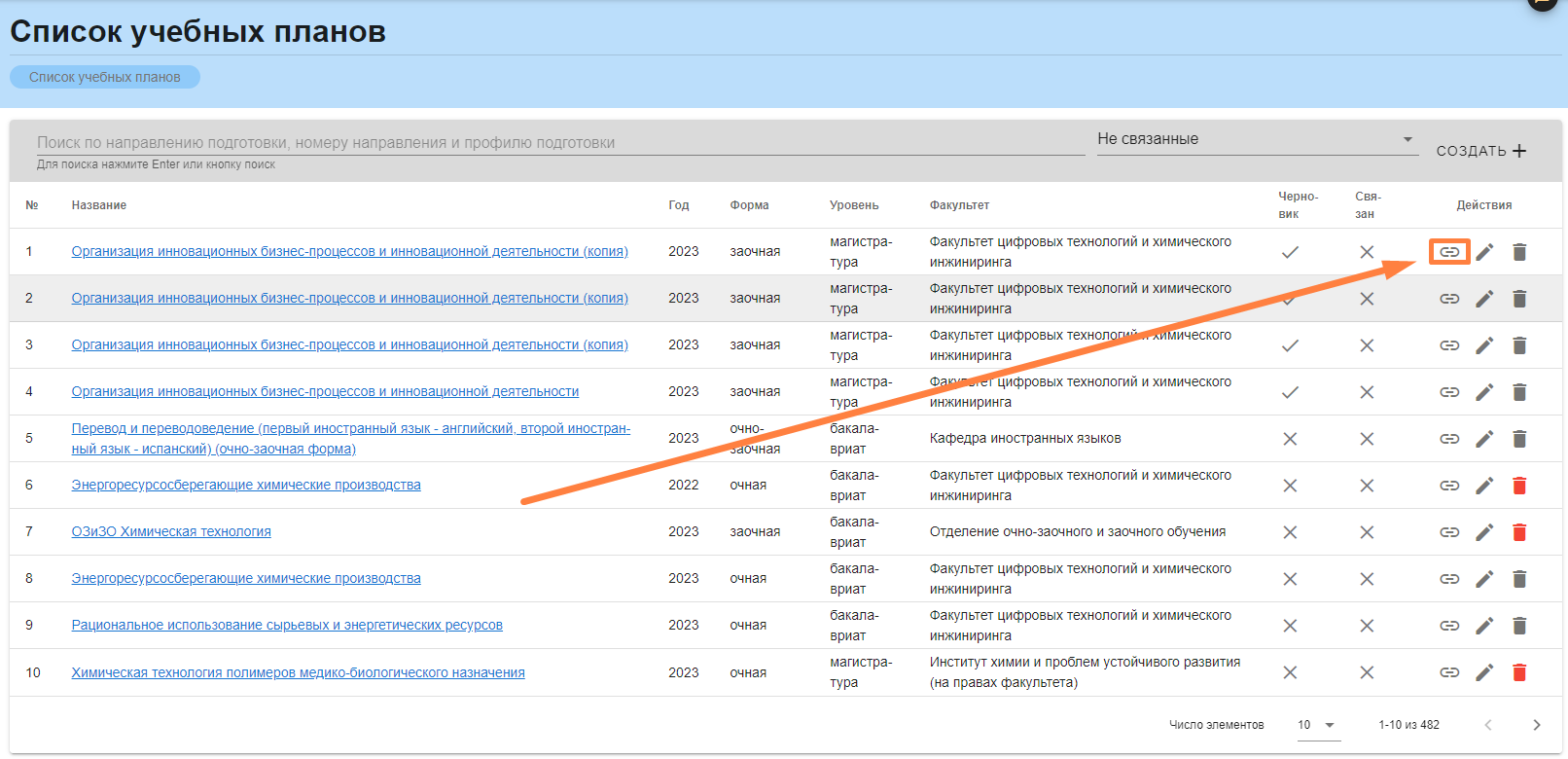Click the Название column header

coord(99,205)
